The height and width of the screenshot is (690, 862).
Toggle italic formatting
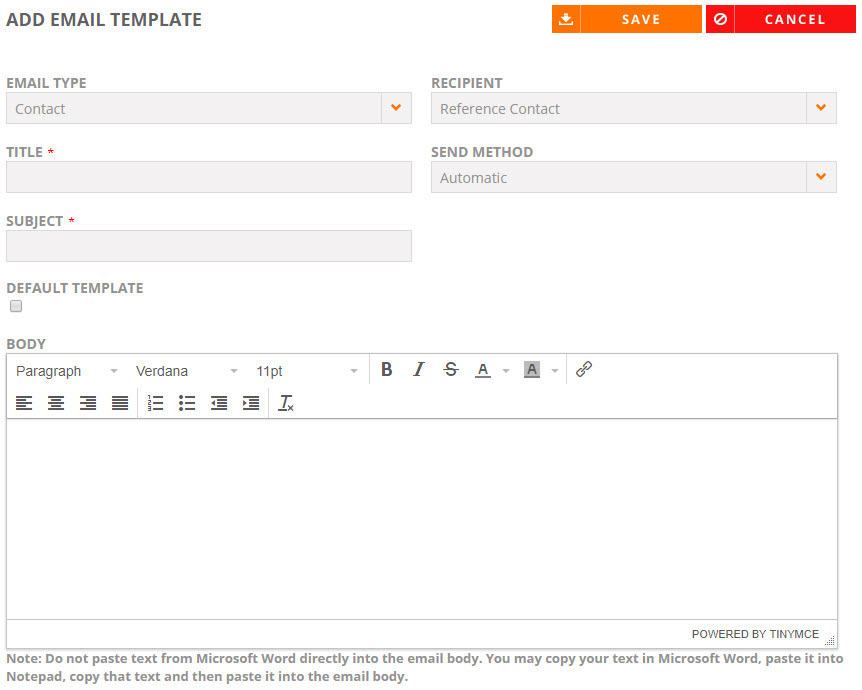click(419, 369)
